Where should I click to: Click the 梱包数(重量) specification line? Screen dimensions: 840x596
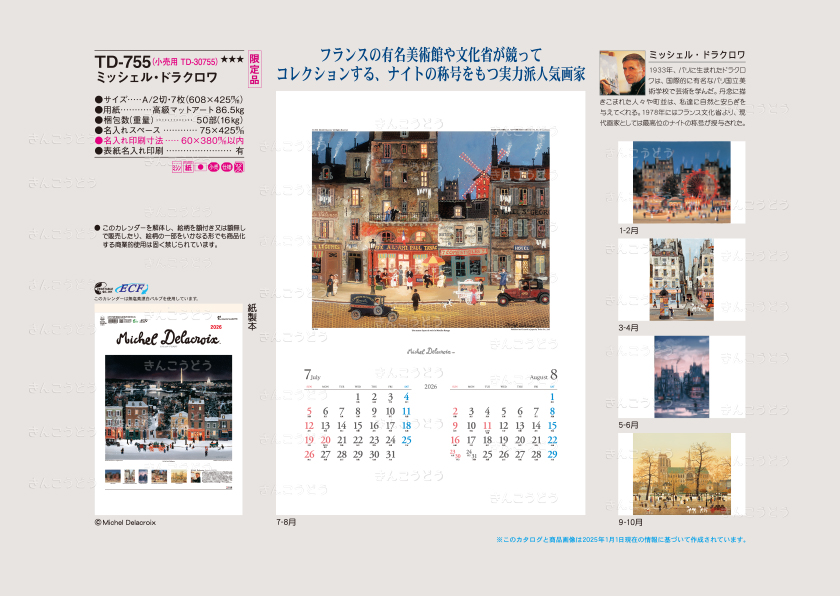tap(169, 120)
